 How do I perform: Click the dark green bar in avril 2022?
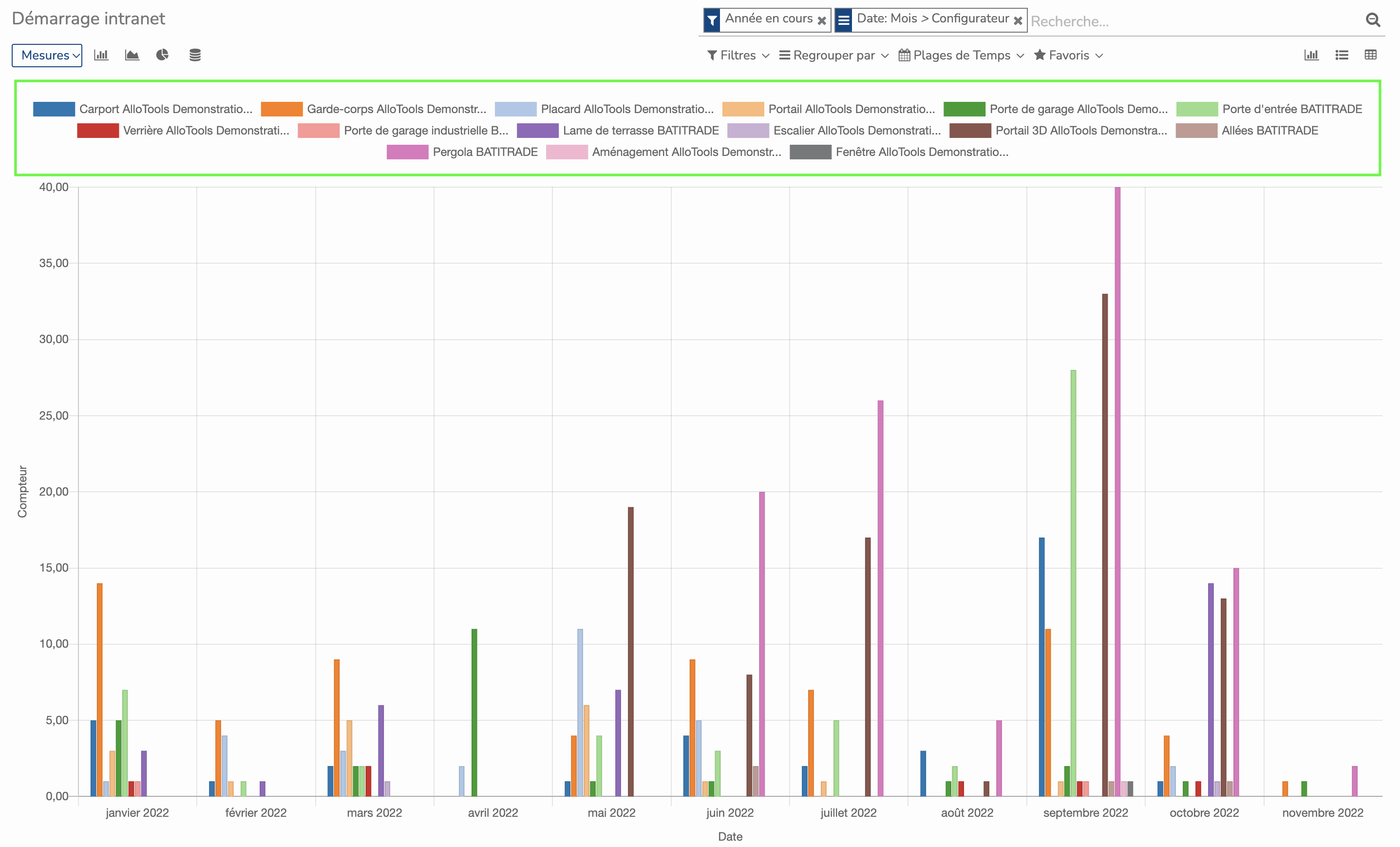click(x=474, y=712)
